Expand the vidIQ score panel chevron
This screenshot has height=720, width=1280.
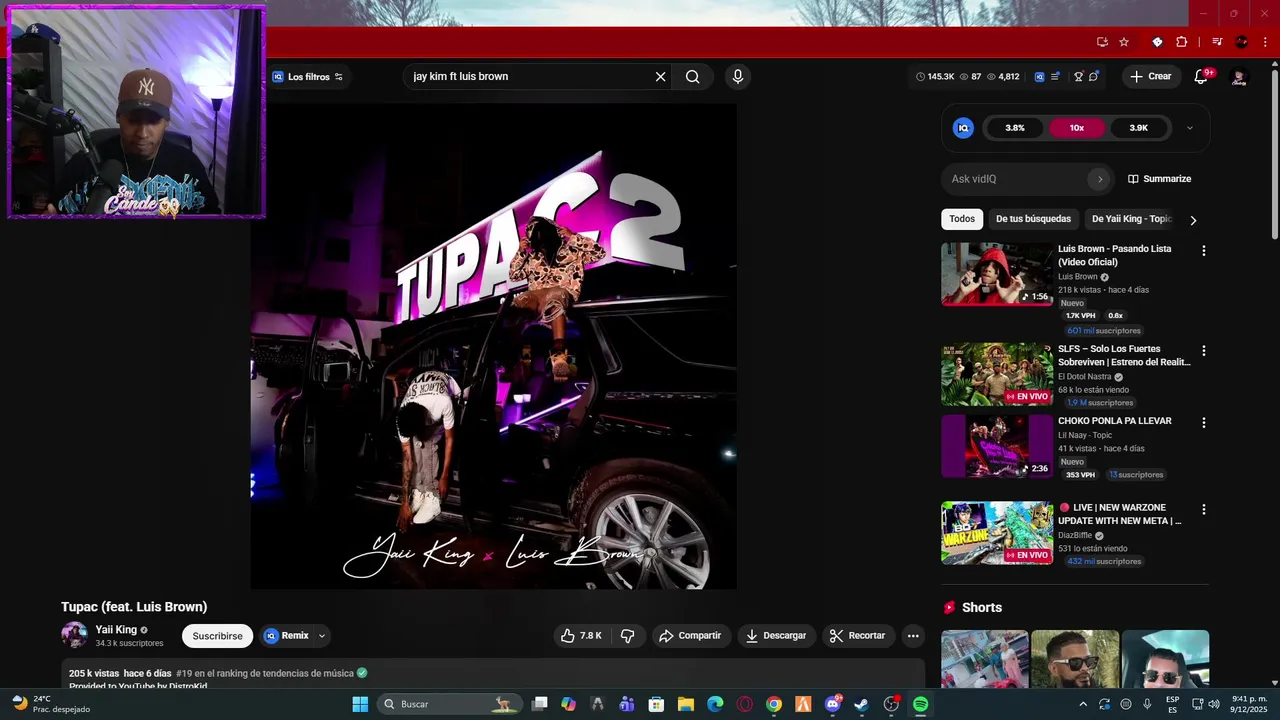tap(1189, 128)
